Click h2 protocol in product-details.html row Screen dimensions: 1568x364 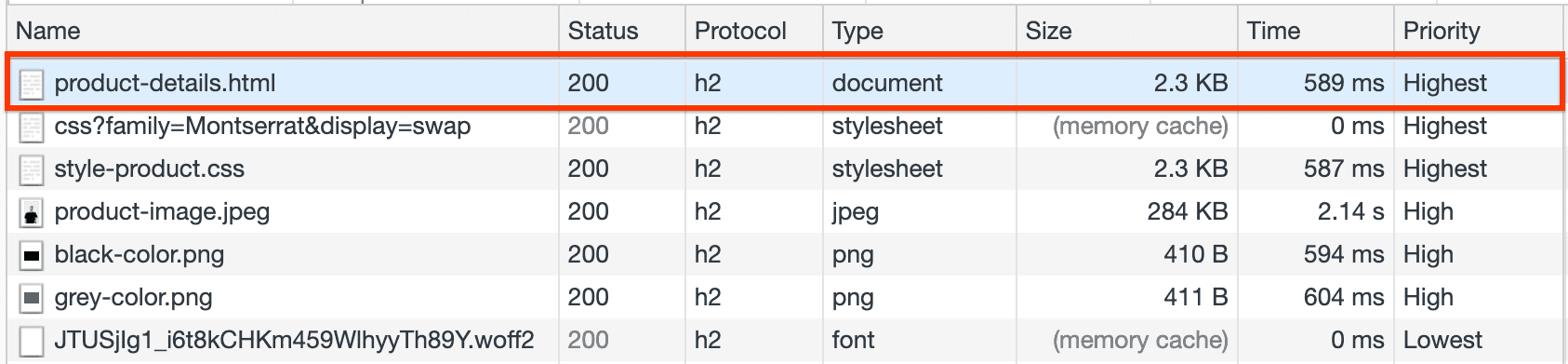tap(708, 83)
